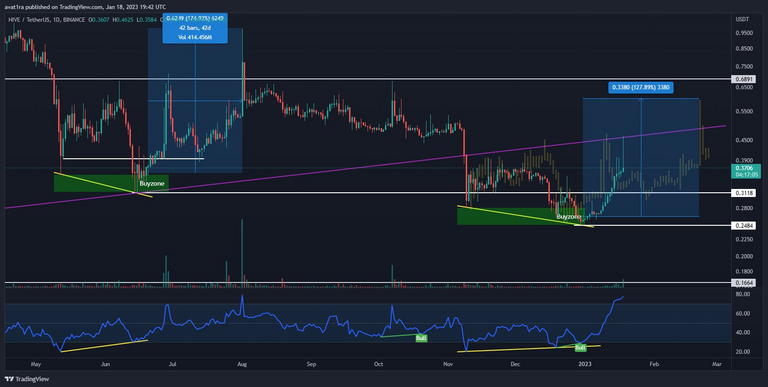Screen dimensions: 768x387
Task: Click the 2023 label on time axis
Action: [x=585, y=364]
